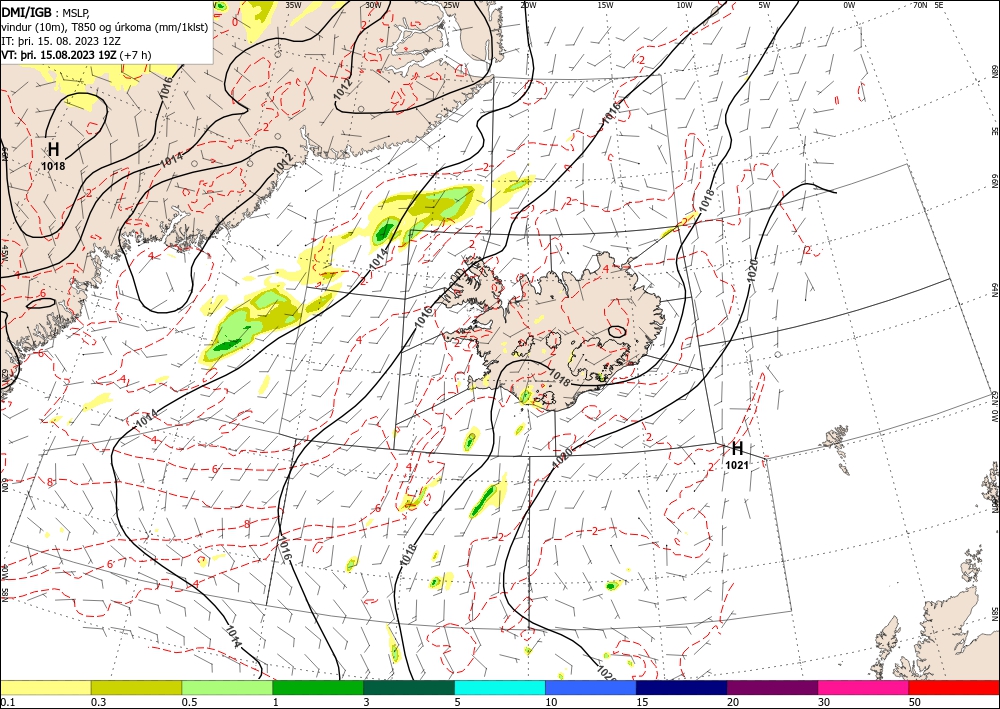
Task: Click the 1016 isobar label west of Iceland
Action: coord(424,318)
